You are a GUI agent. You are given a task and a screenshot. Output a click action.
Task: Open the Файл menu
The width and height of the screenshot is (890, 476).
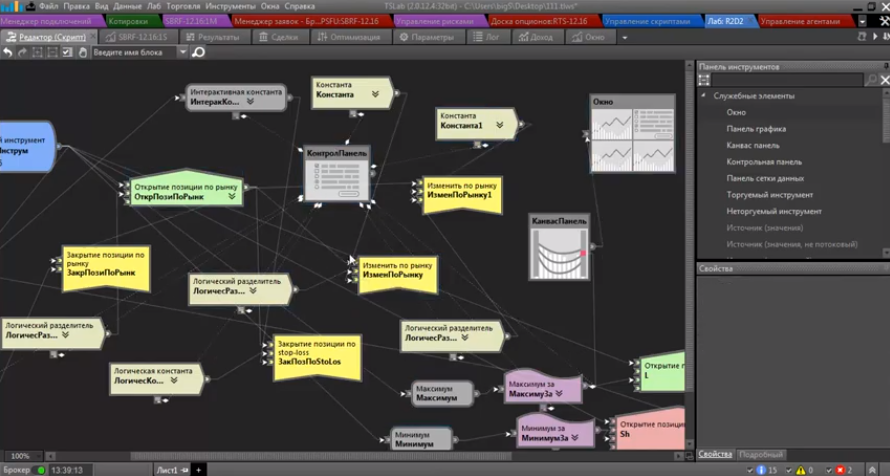pos(49,6)
